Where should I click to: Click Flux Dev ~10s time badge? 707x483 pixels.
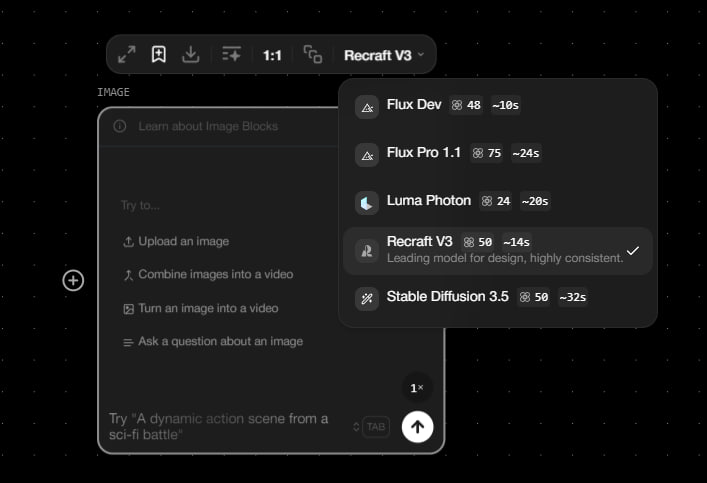(505, 105)
